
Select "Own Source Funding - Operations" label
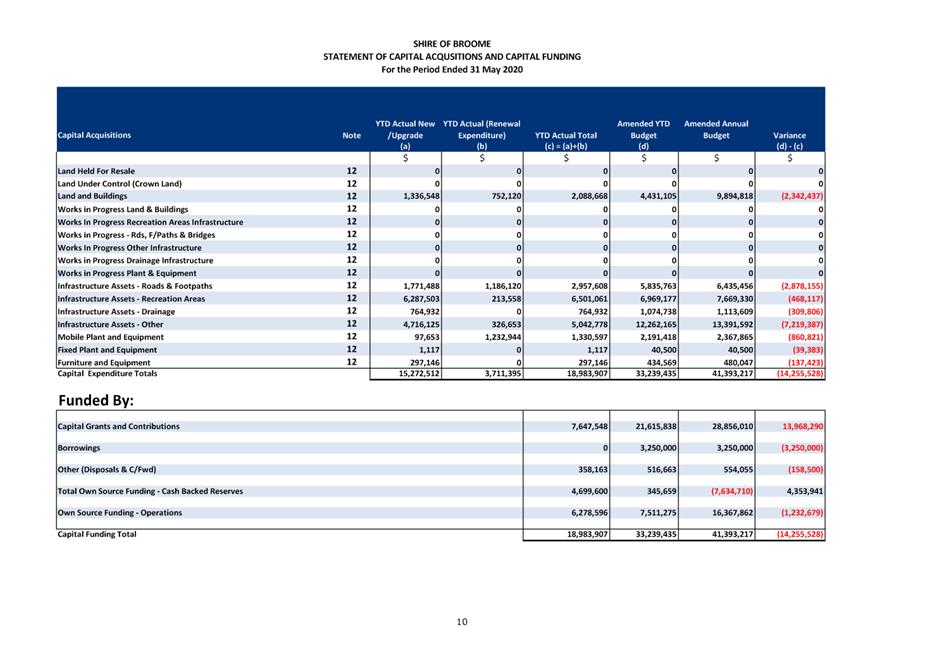click(x=120, y=513)
